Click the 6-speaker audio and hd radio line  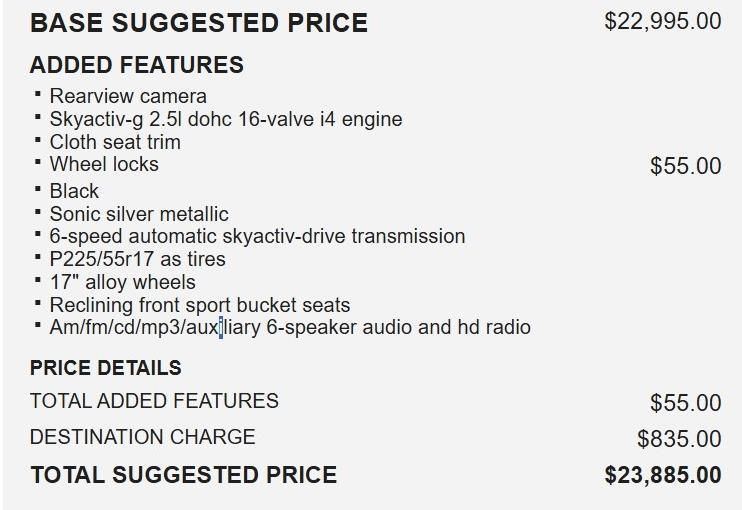(290, 327)
